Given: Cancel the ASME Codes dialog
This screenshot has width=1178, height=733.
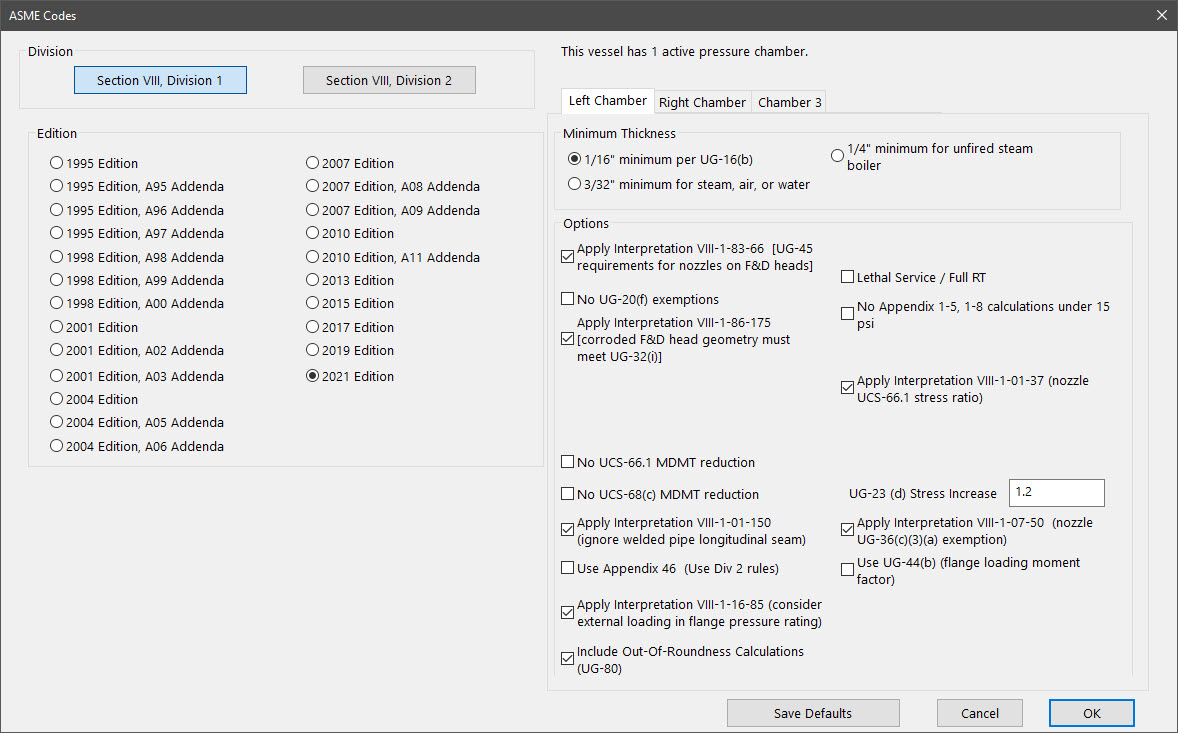Looking at the screenshot, I should [x=980, y=713].
